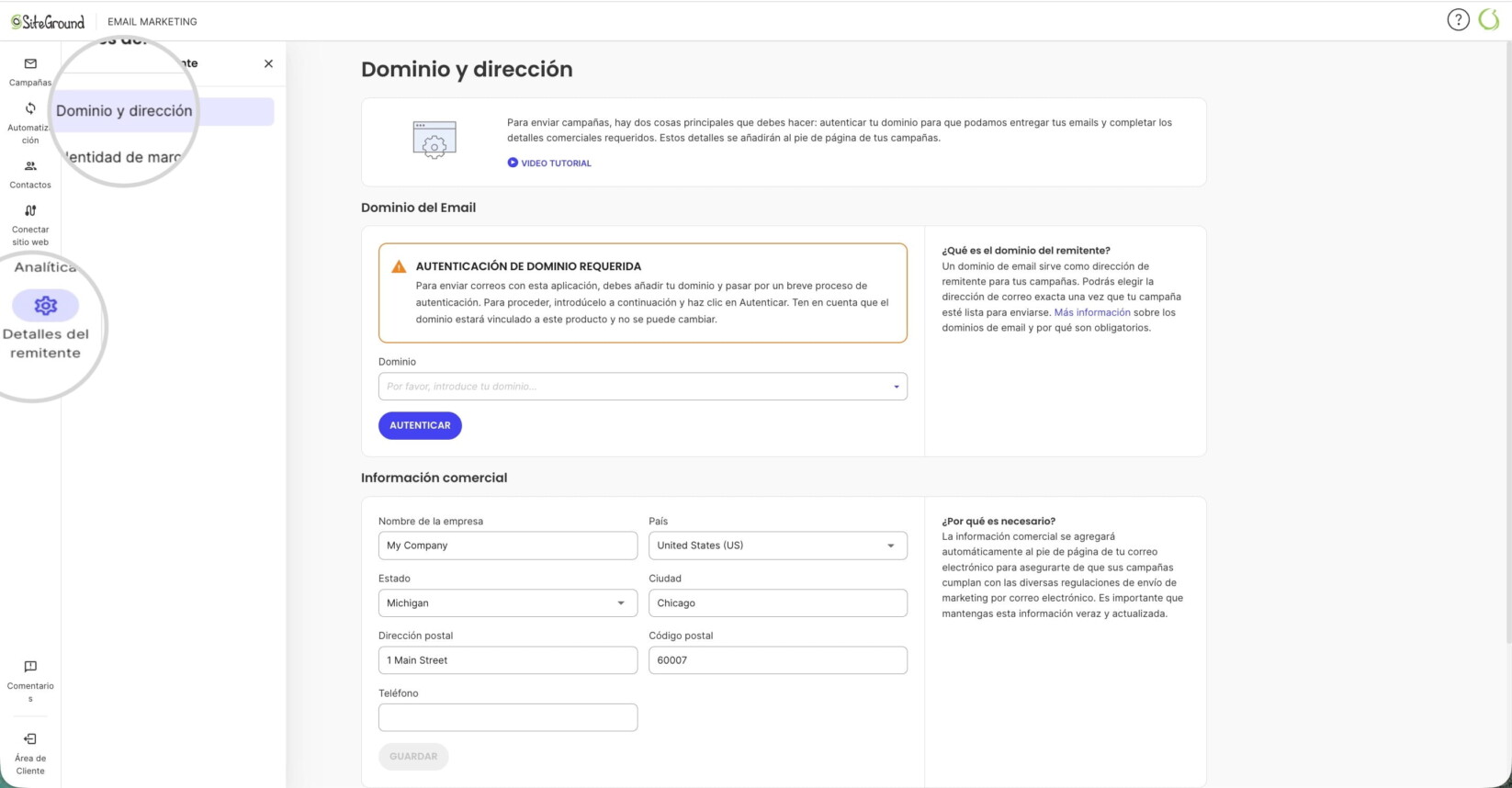Image resolution: width=1512 pixels, height=788 pixels.
Task: Go to Contactos via its icon
Action: click(30, 166)
